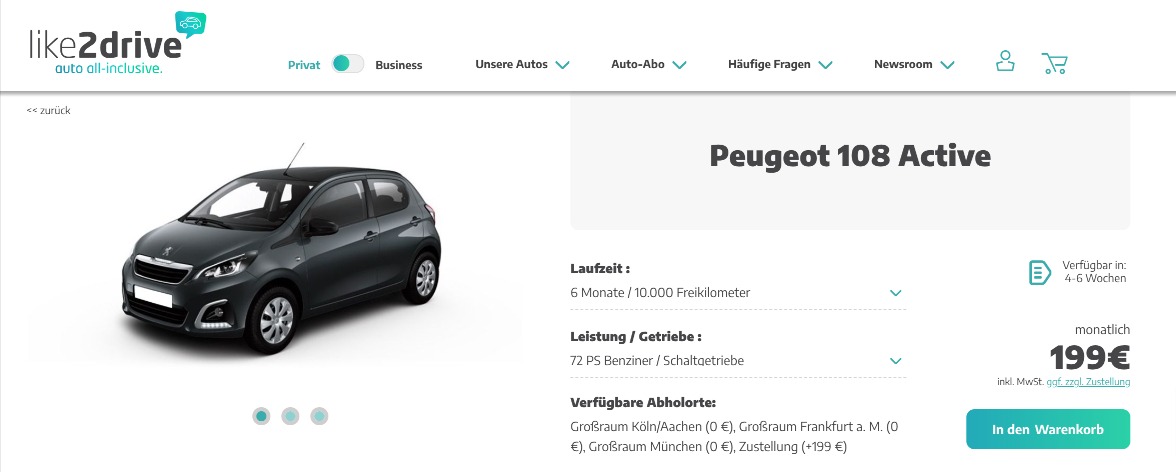This screenshot has width=1176, height=472.
Task: Open the Häufige Fragen menu
Action: [x=780, y=65]
